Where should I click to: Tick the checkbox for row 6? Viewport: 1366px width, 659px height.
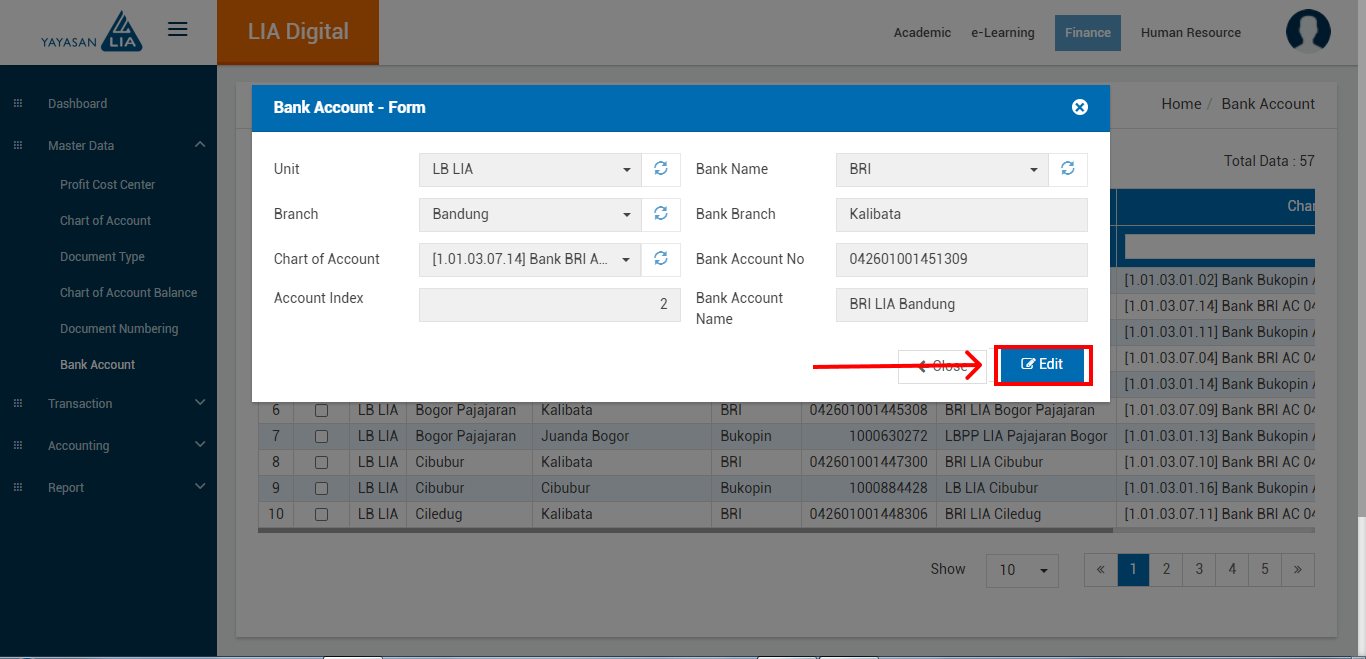tap(322, 410)
